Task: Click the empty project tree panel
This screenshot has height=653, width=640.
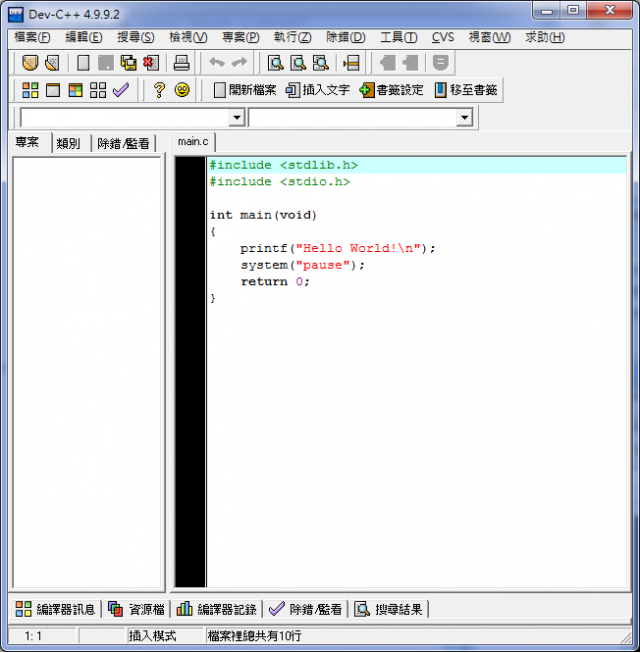Action: coord(87,372)
